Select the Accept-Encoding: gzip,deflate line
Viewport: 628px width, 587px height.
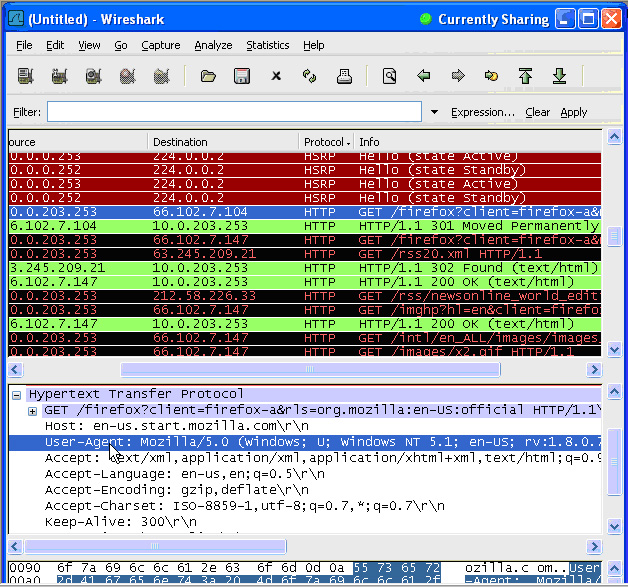point(177,490)
